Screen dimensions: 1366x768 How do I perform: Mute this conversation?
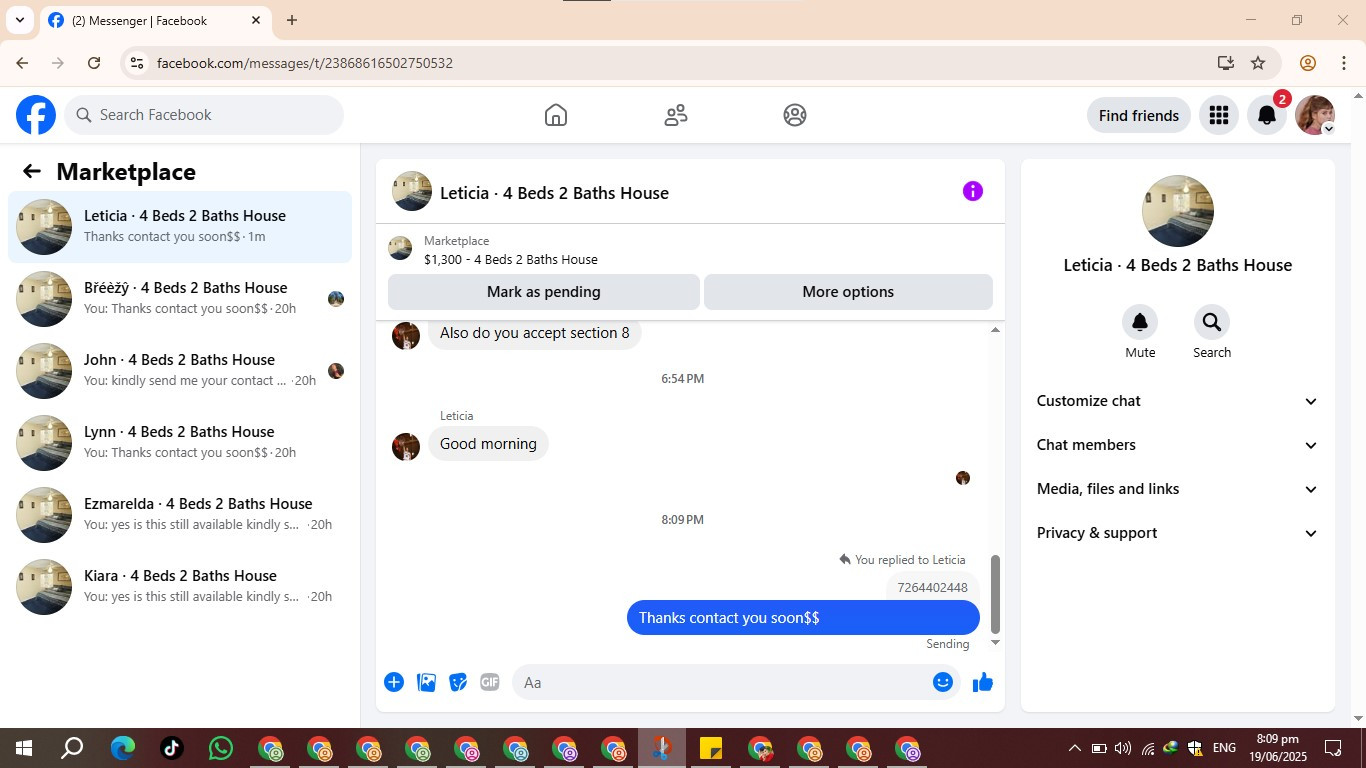click(1140, 322)
